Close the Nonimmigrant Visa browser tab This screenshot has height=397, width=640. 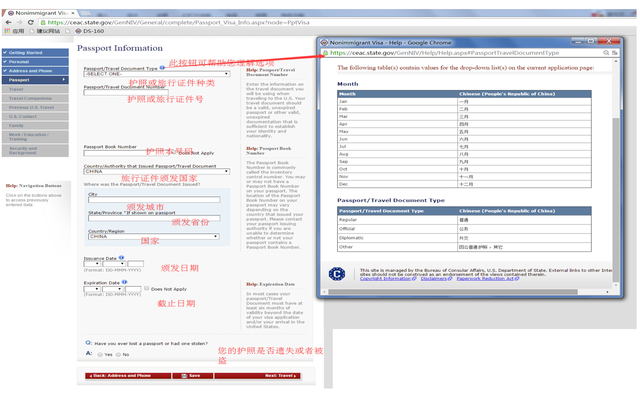(x=73, y=13)
